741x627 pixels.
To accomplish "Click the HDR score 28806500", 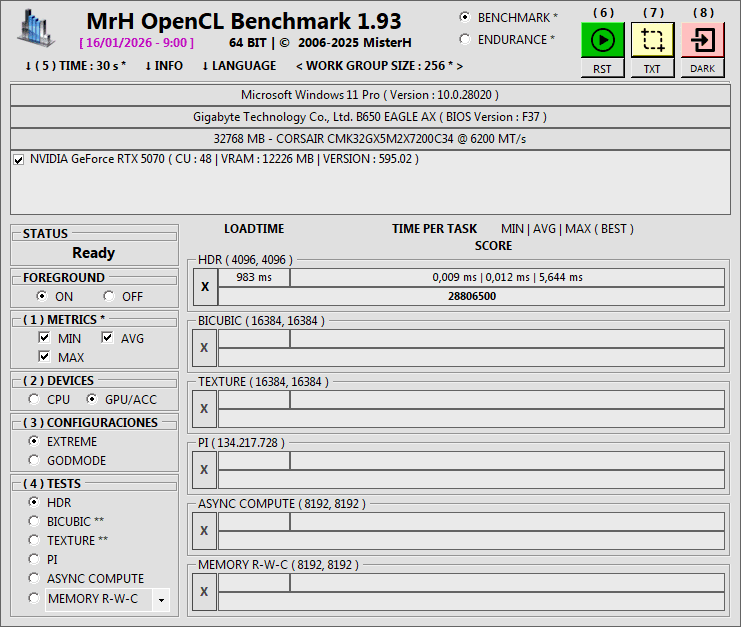I will pos(472,296).
